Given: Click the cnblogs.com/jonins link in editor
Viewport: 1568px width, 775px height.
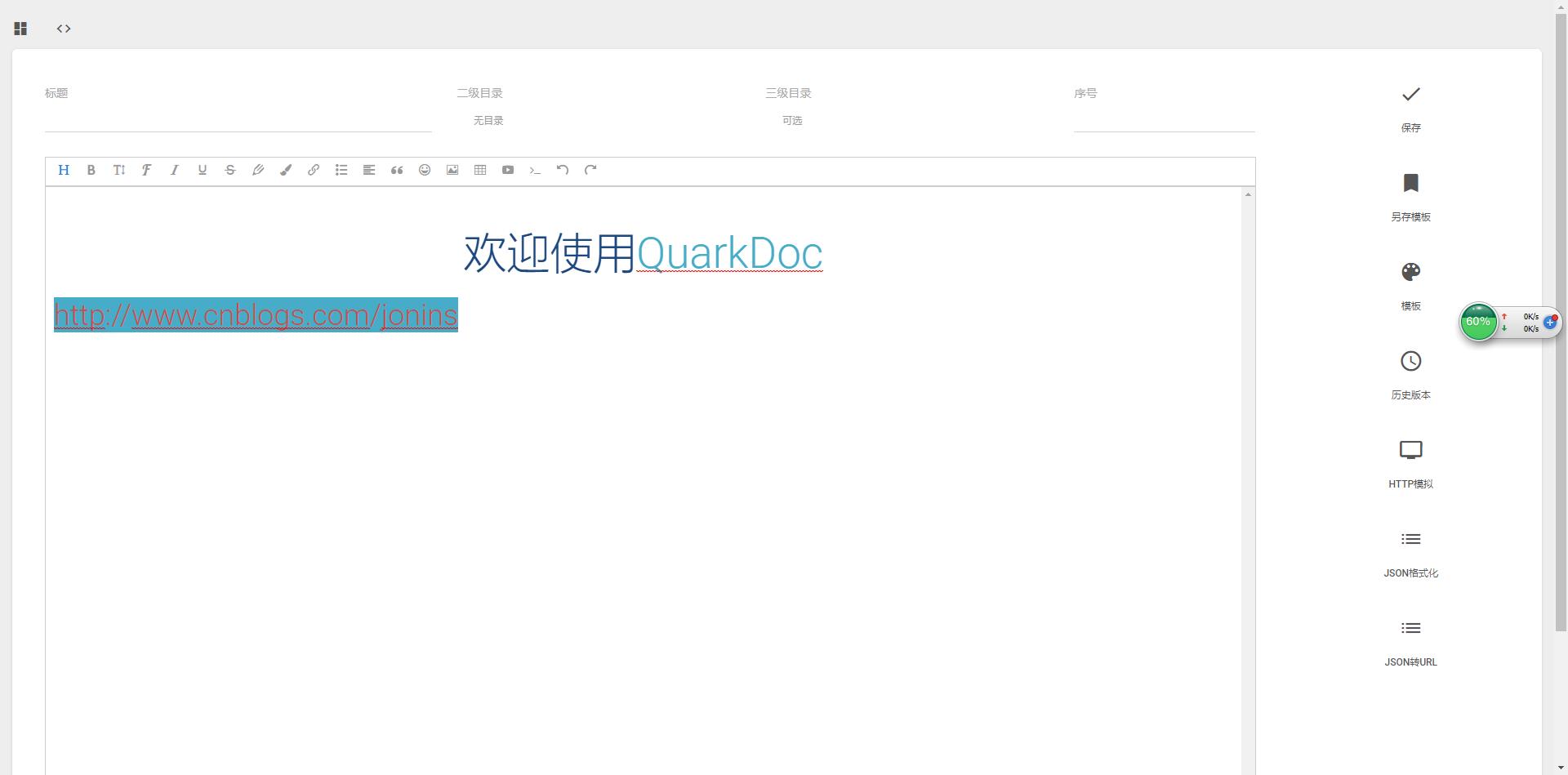Looking at the screenshot, I should coord(256,314).
